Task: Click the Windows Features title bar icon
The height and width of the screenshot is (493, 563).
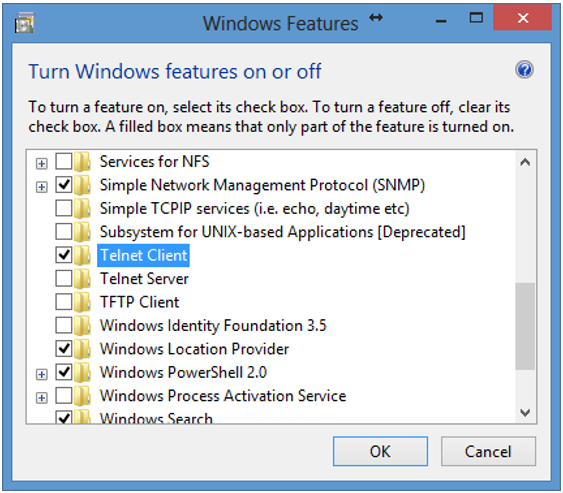Action: [x=24, y=23]
